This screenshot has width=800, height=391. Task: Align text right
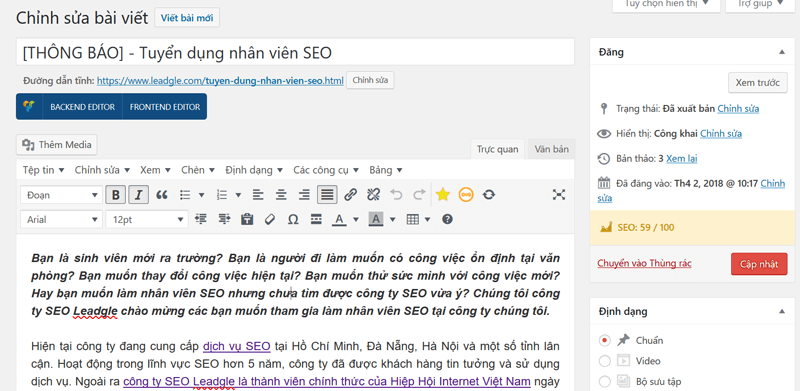(x=304, y=194)
